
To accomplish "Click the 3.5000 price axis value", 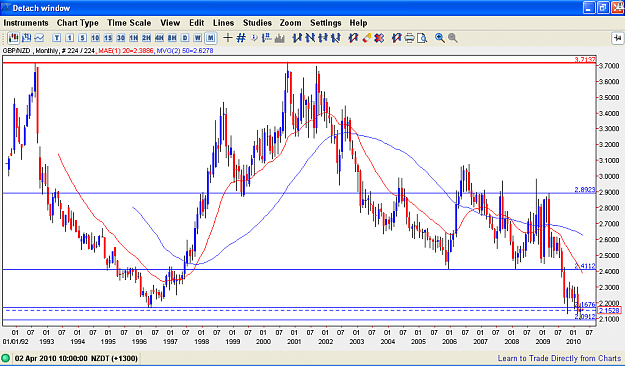I will point(609,97).
